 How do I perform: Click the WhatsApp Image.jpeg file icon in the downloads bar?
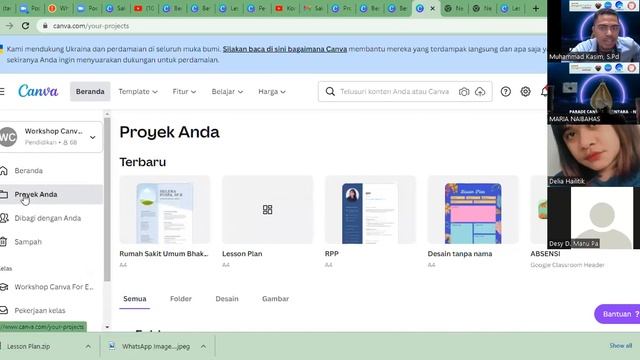[x=112, y=346]
